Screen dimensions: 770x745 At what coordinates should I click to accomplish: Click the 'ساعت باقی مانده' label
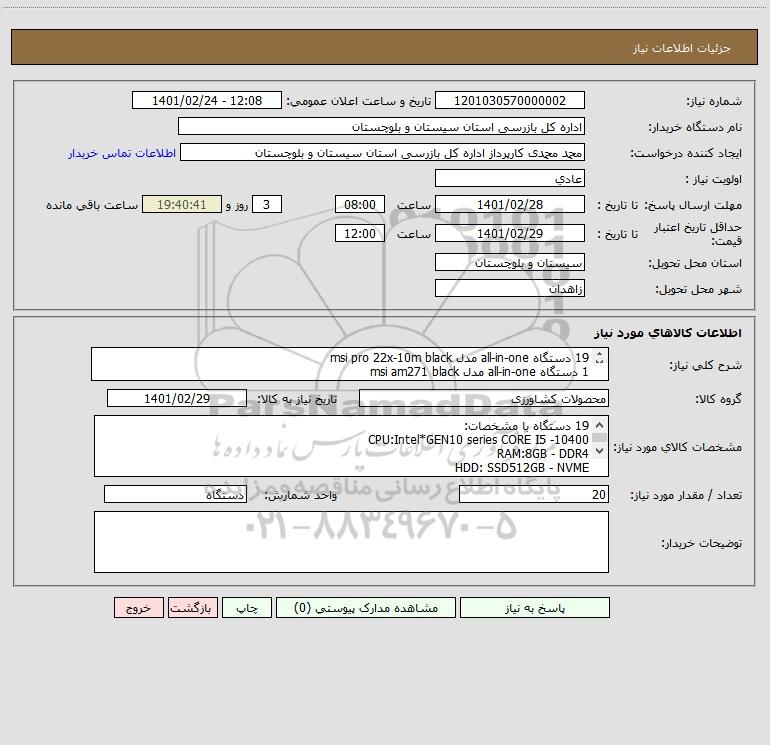pos(92,205)
